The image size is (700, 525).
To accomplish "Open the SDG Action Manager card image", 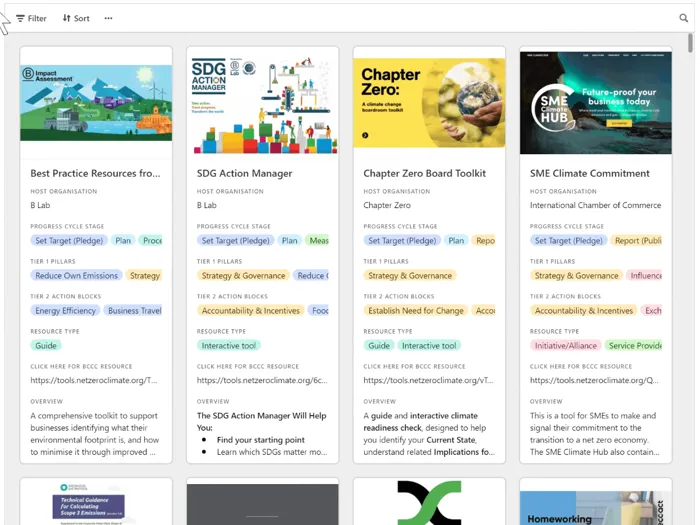I will pyautogui.click(x=262, y=105).
